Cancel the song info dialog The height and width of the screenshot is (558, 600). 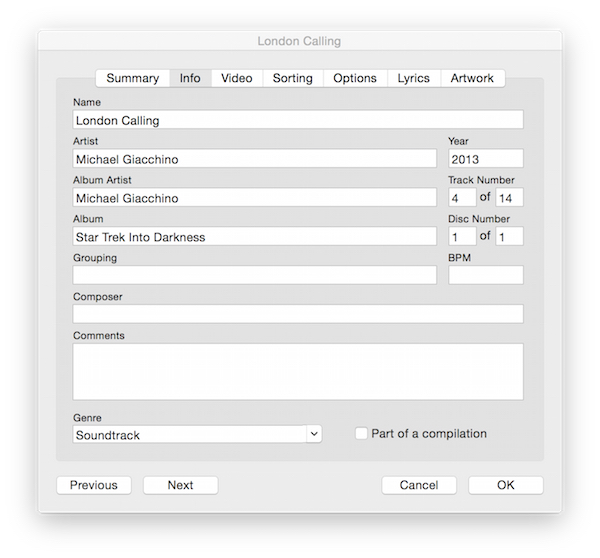coord(419,485)
